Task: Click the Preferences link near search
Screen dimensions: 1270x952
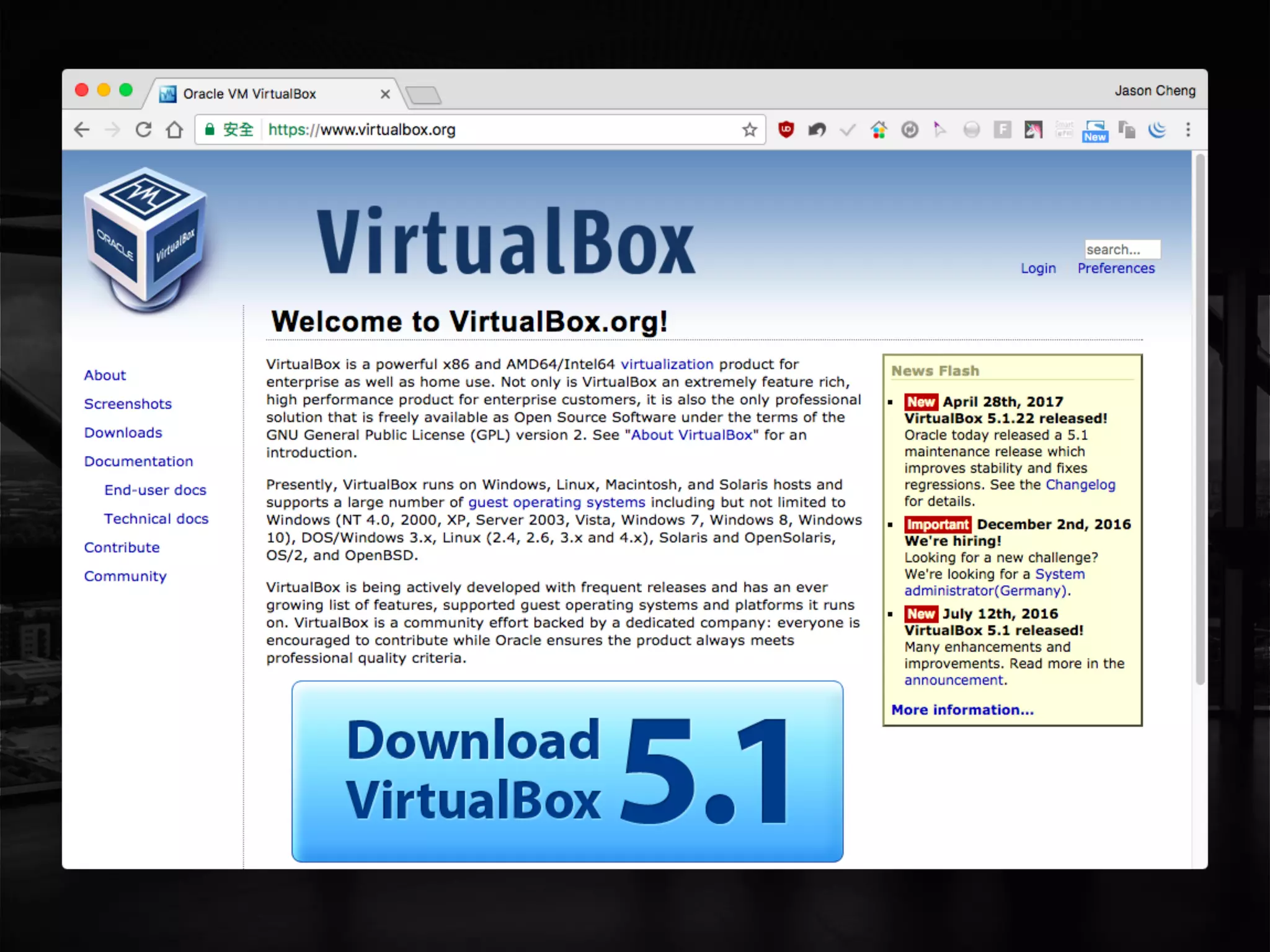Action: pyautogui.click(x=1116, y=268)
